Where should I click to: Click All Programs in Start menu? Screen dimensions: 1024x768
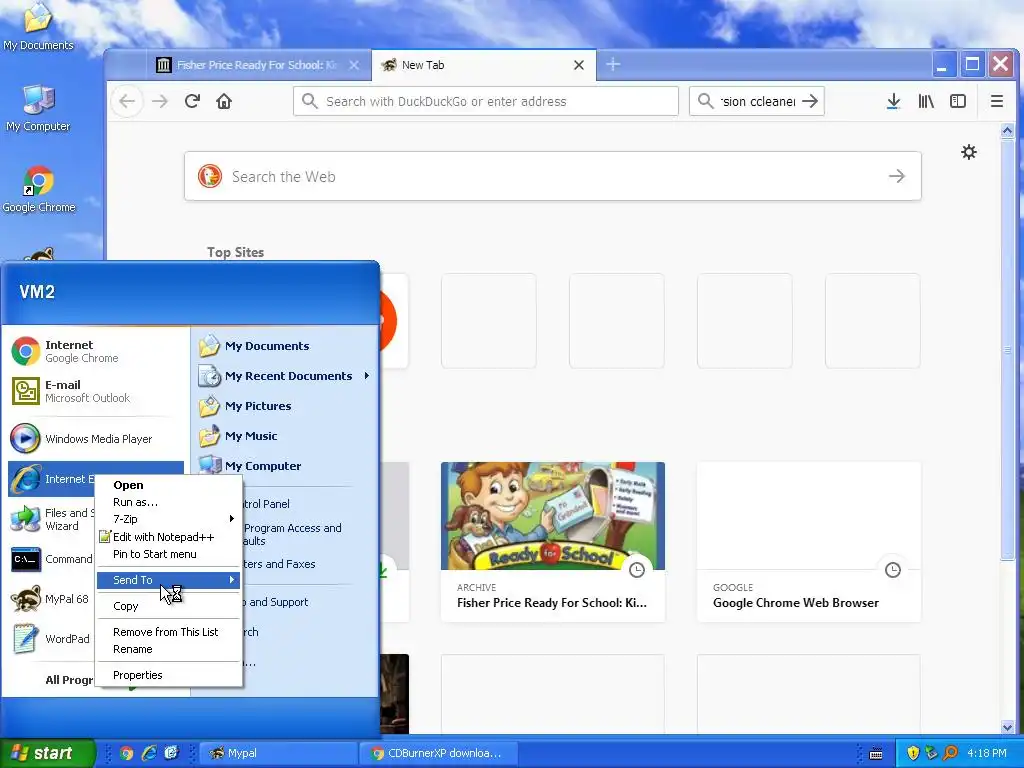69,680
